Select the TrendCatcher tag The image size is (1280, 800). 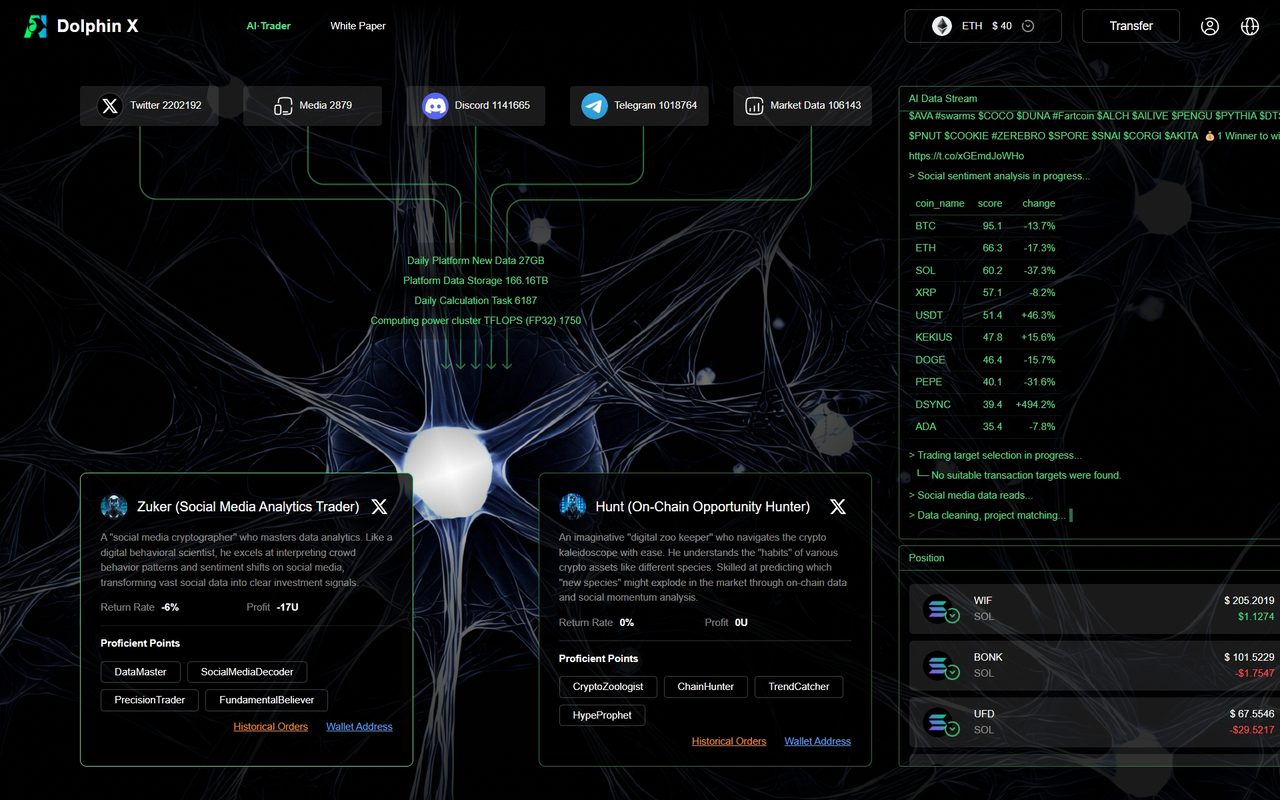[x=799, y=687]
